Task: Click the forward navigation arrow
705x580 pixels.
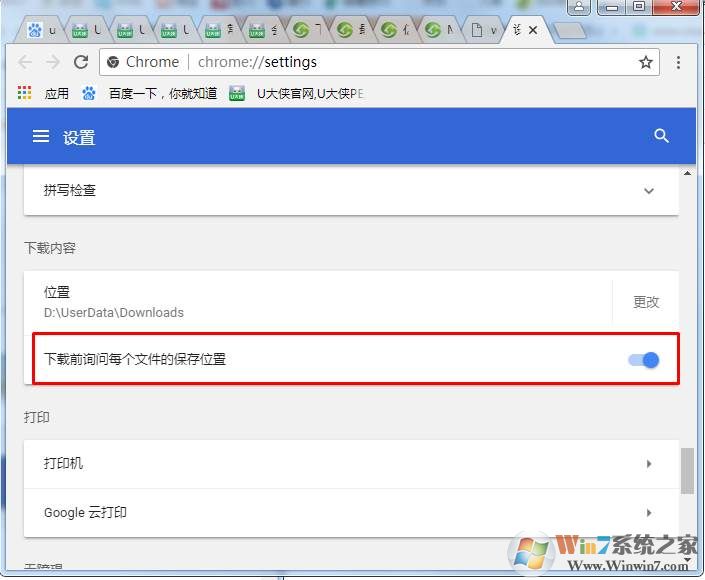Action: (x=53, y=62)
